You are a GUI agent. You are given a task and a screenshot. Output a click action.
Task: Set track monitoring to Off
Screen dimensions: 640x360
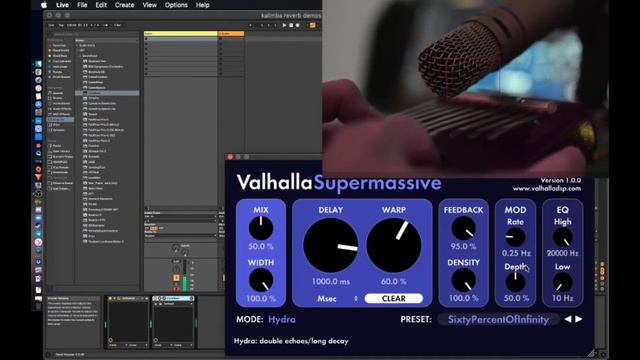[x=161, y=228]
